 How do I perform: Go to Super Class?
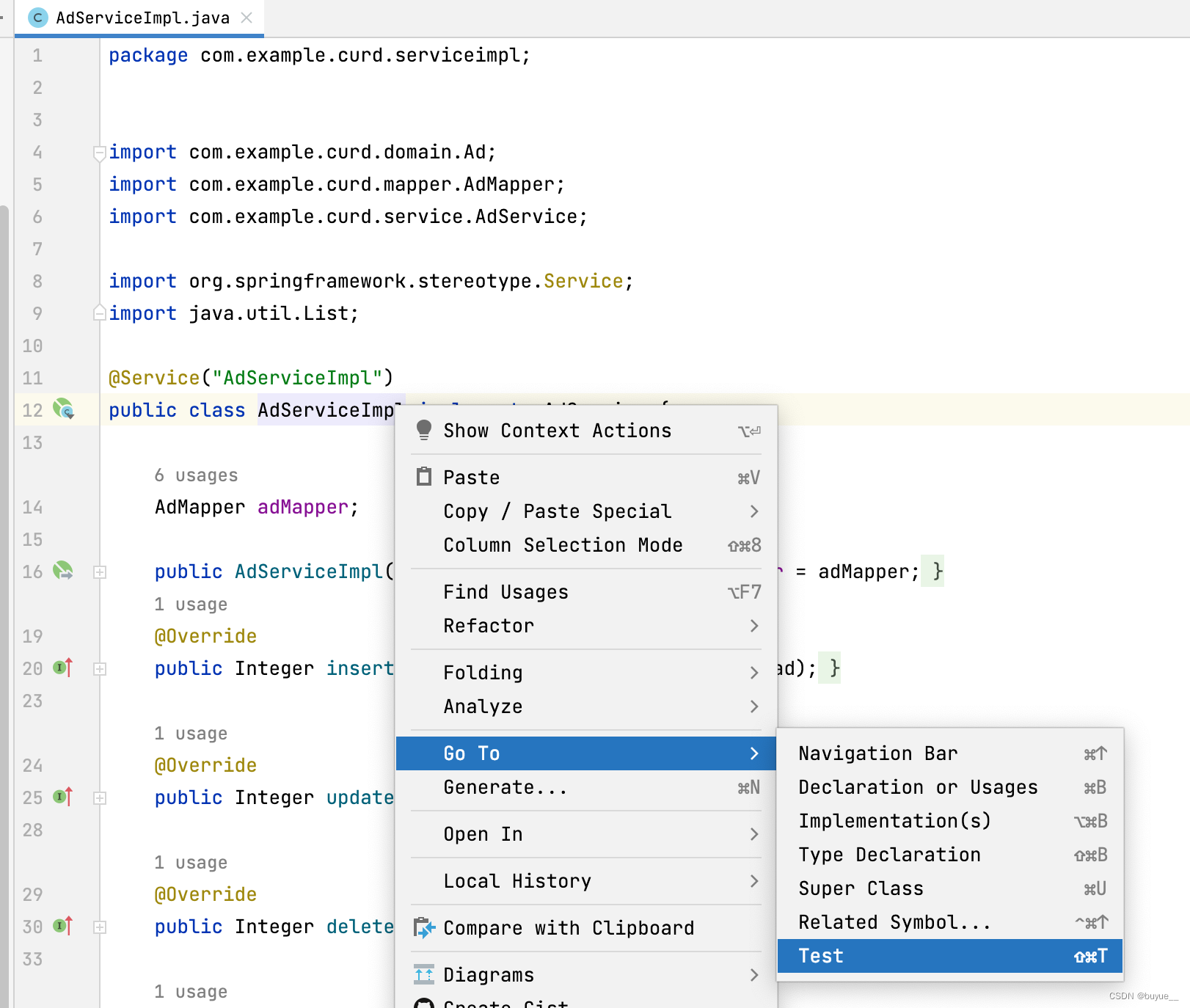point(950,888)
